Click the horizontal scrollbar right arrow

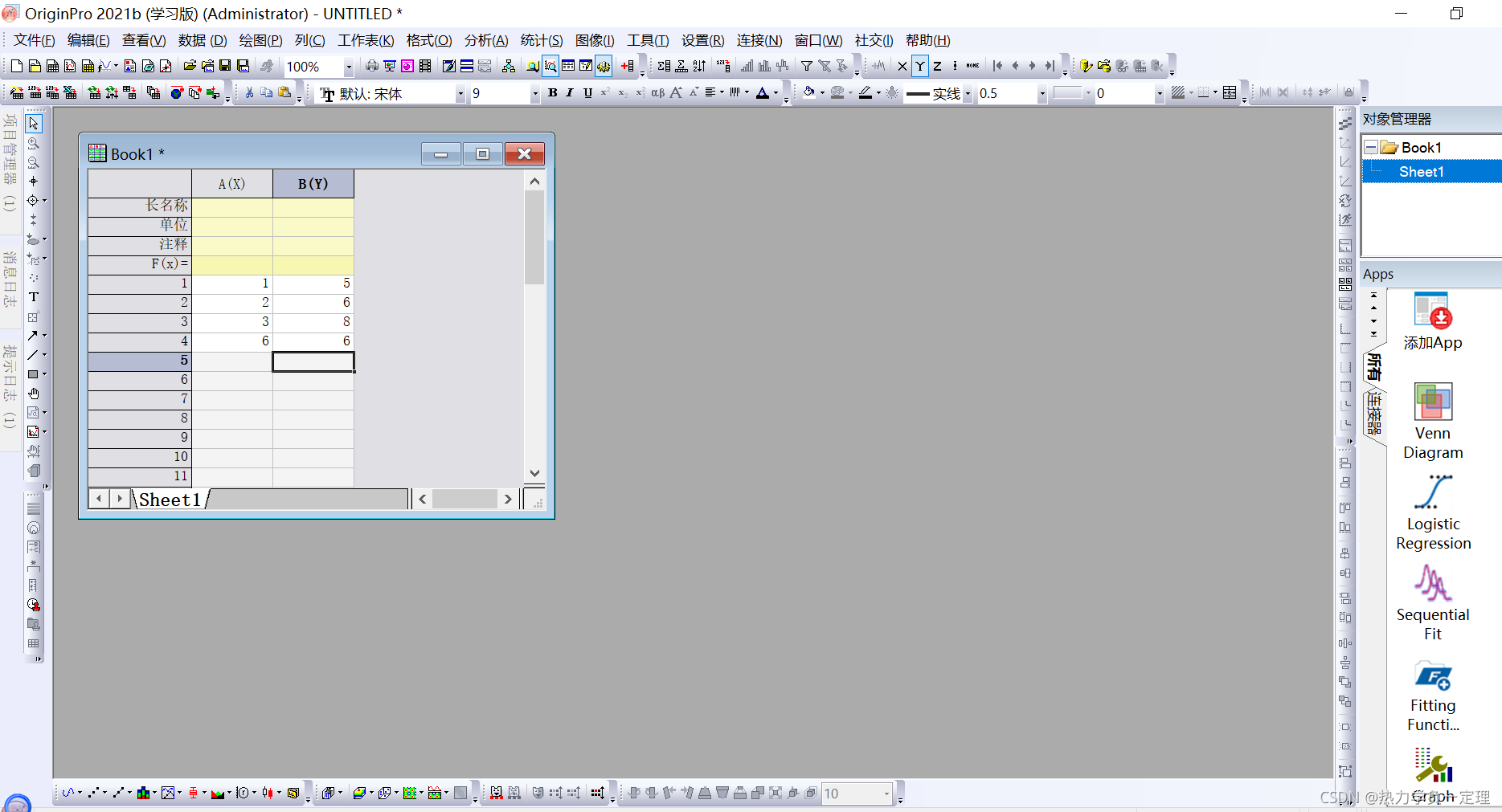coord(508,499)
